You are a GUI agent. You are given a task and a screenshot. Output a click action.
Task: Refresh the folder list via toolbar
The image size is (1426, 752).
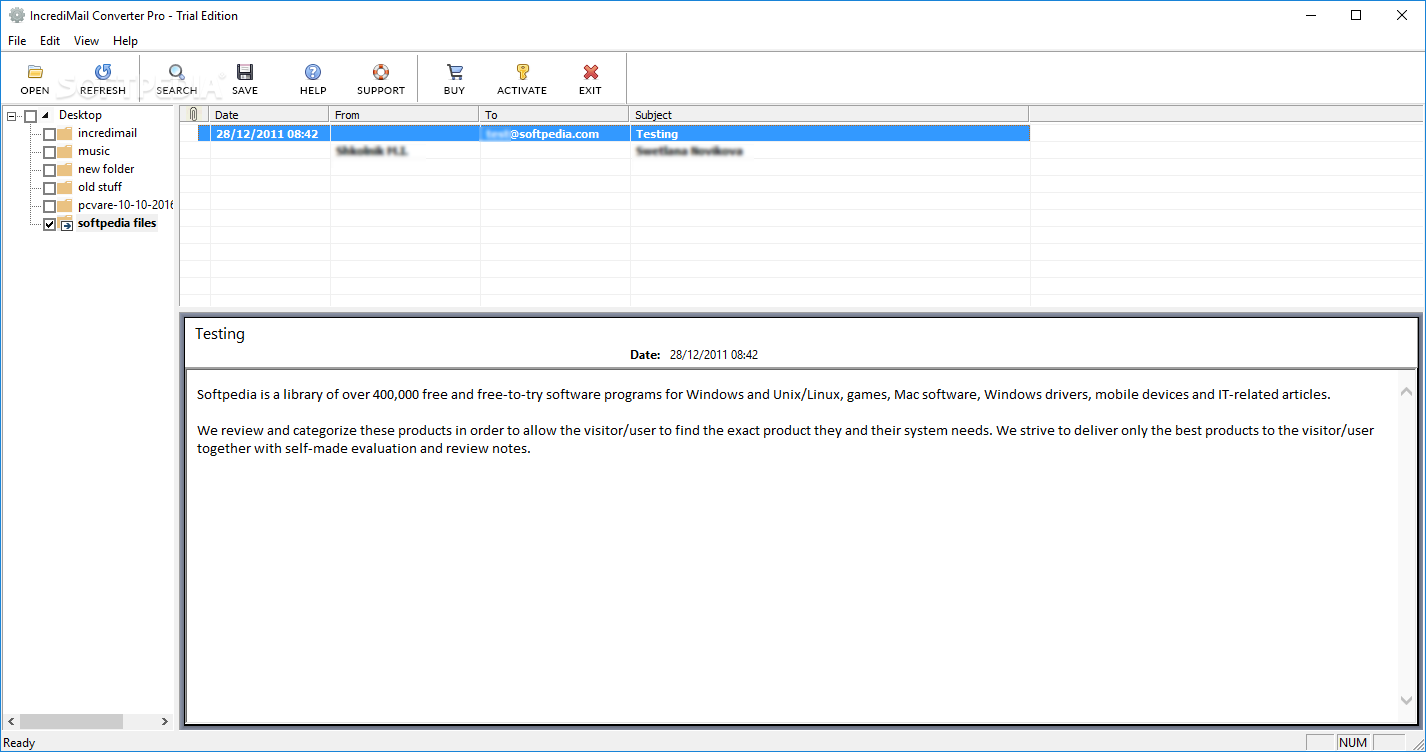[x=103, y=72]
